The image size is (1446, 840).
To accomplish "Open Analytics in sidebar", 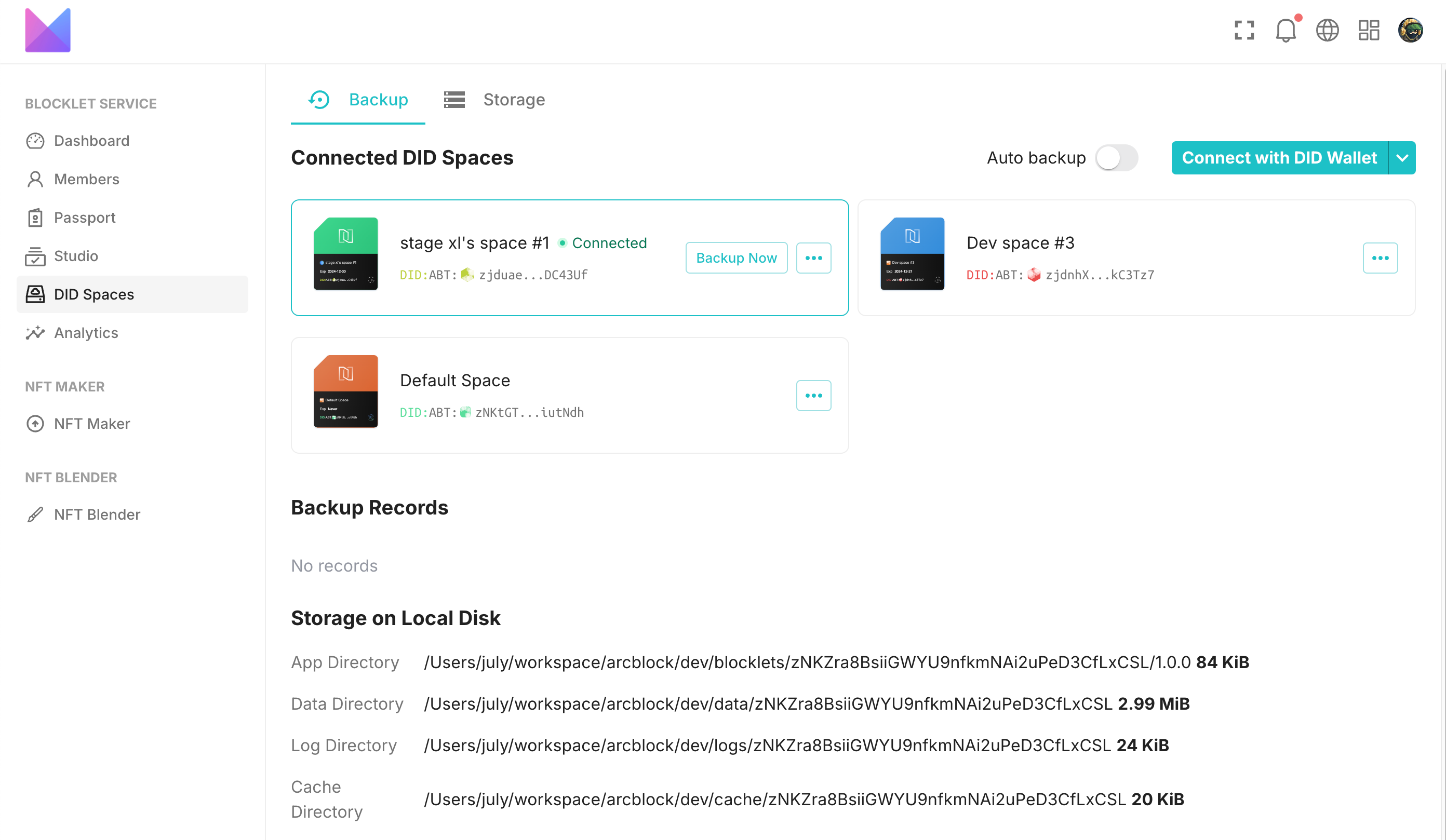I will coord(86,333).
